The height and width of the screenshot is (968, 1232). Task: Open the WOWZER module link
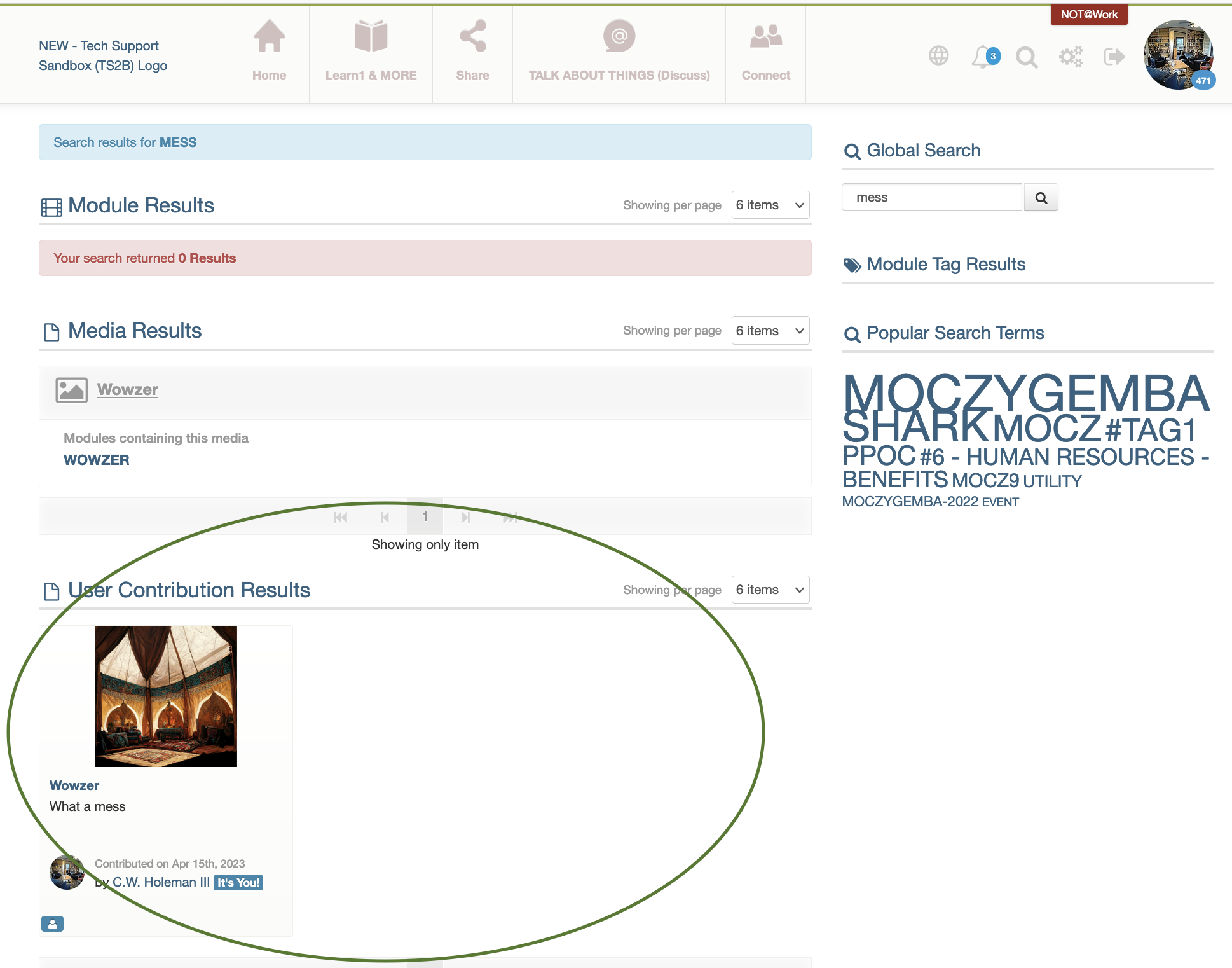[x=96, y=460]
